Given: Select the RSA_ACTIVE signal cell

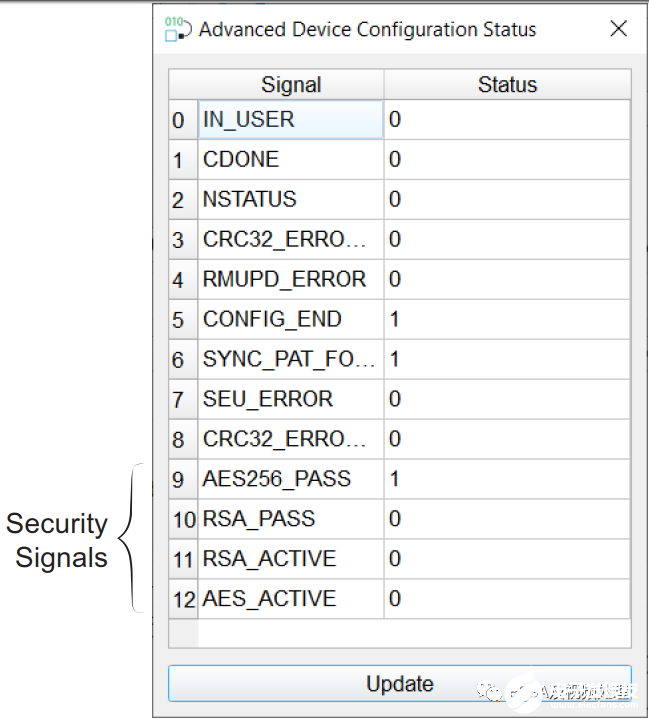Looking at the screenshot, I should (290, 559).
